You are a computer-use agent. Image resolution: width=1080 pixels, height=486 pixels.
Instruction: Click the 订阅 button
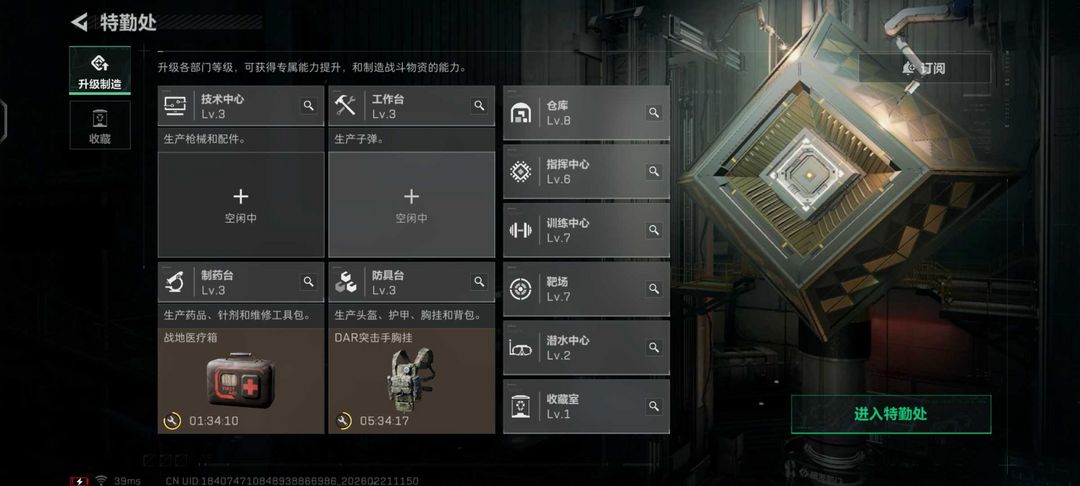[924, 68]
